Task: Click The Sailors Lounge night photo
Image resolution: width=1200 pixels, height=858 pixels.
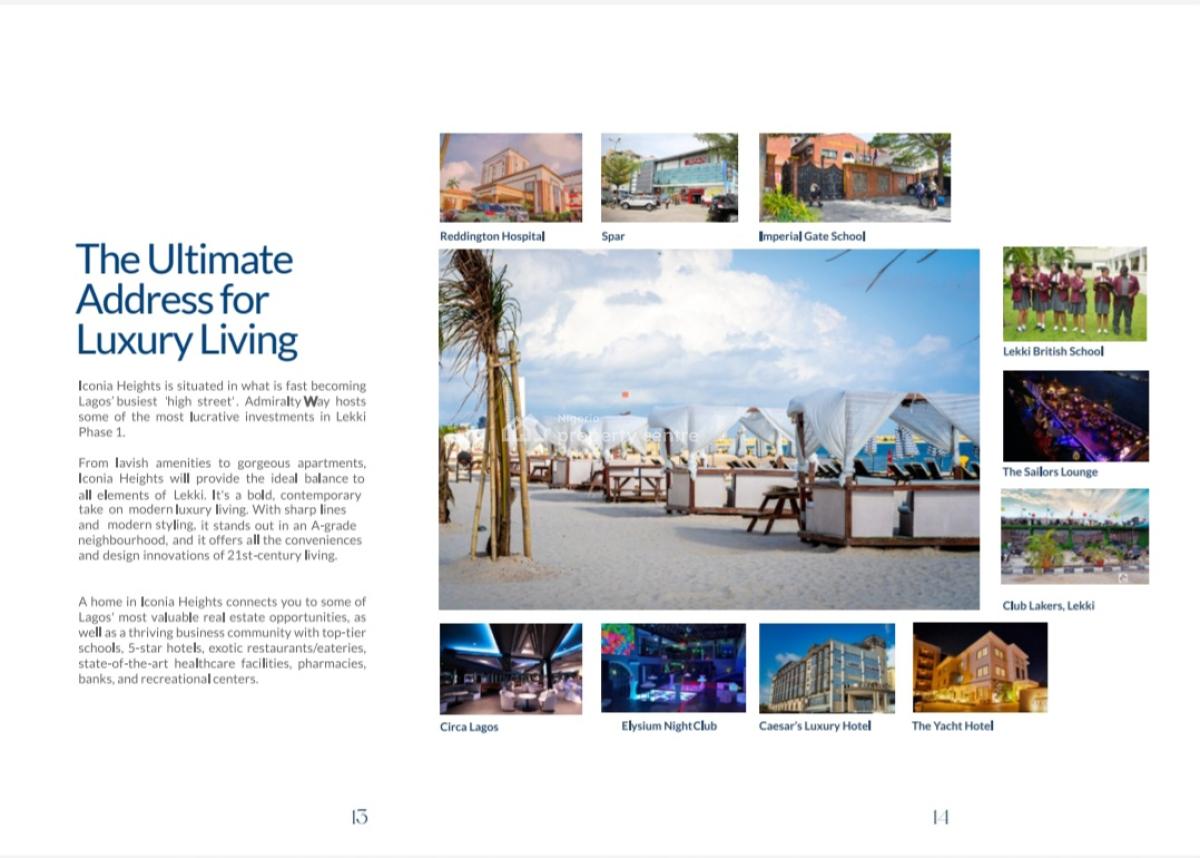Action: (1076, 416)
